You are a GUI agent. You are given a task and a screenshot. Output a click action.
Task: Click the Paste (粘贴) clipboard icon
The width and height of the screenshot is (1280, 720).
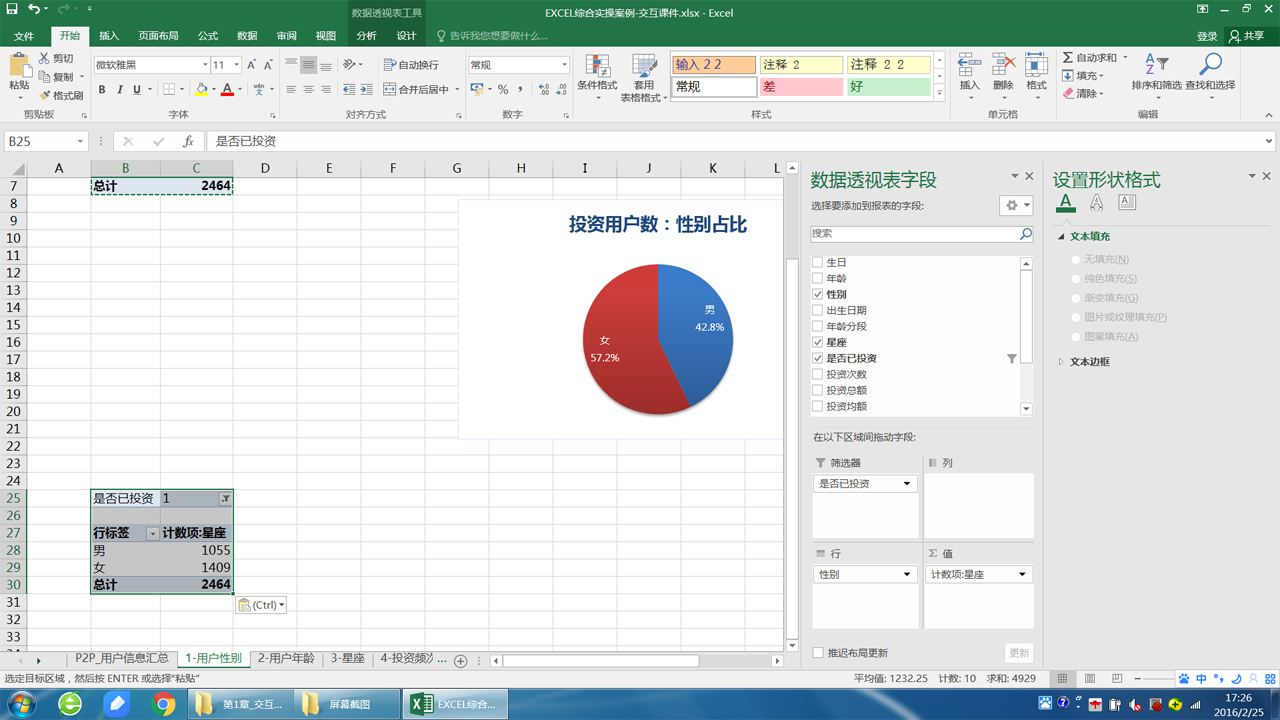(19, 66)
